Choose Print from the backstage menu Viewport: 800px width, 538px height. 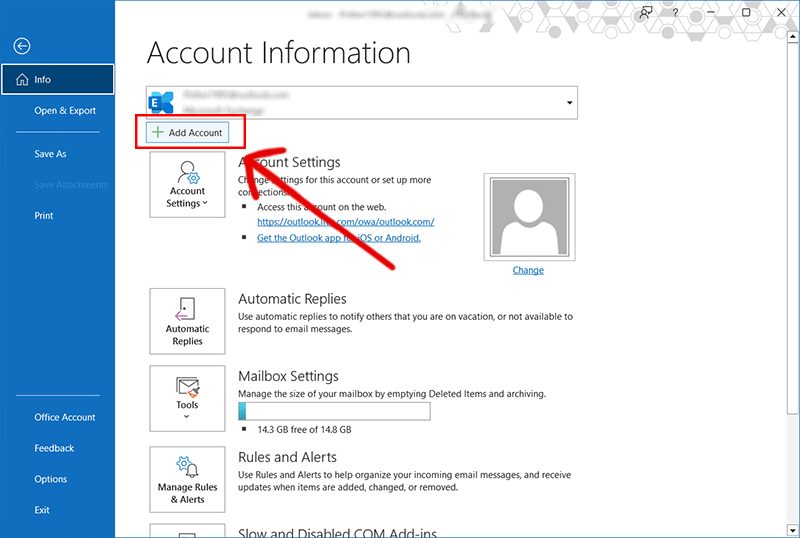[x=43, y=215]
